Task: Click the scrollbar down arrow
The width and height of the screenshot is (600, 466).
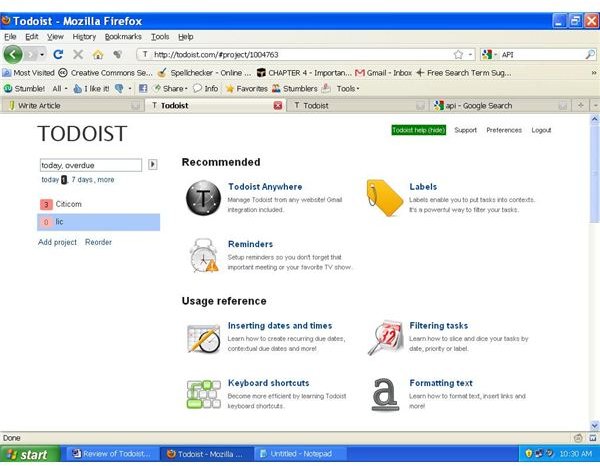Action: coord(595,425)
